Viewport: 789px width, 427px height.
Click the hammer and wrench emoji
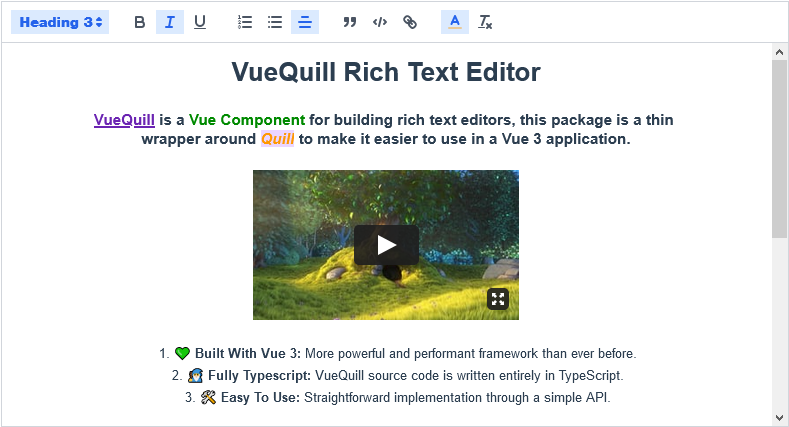tap(208, 398)
